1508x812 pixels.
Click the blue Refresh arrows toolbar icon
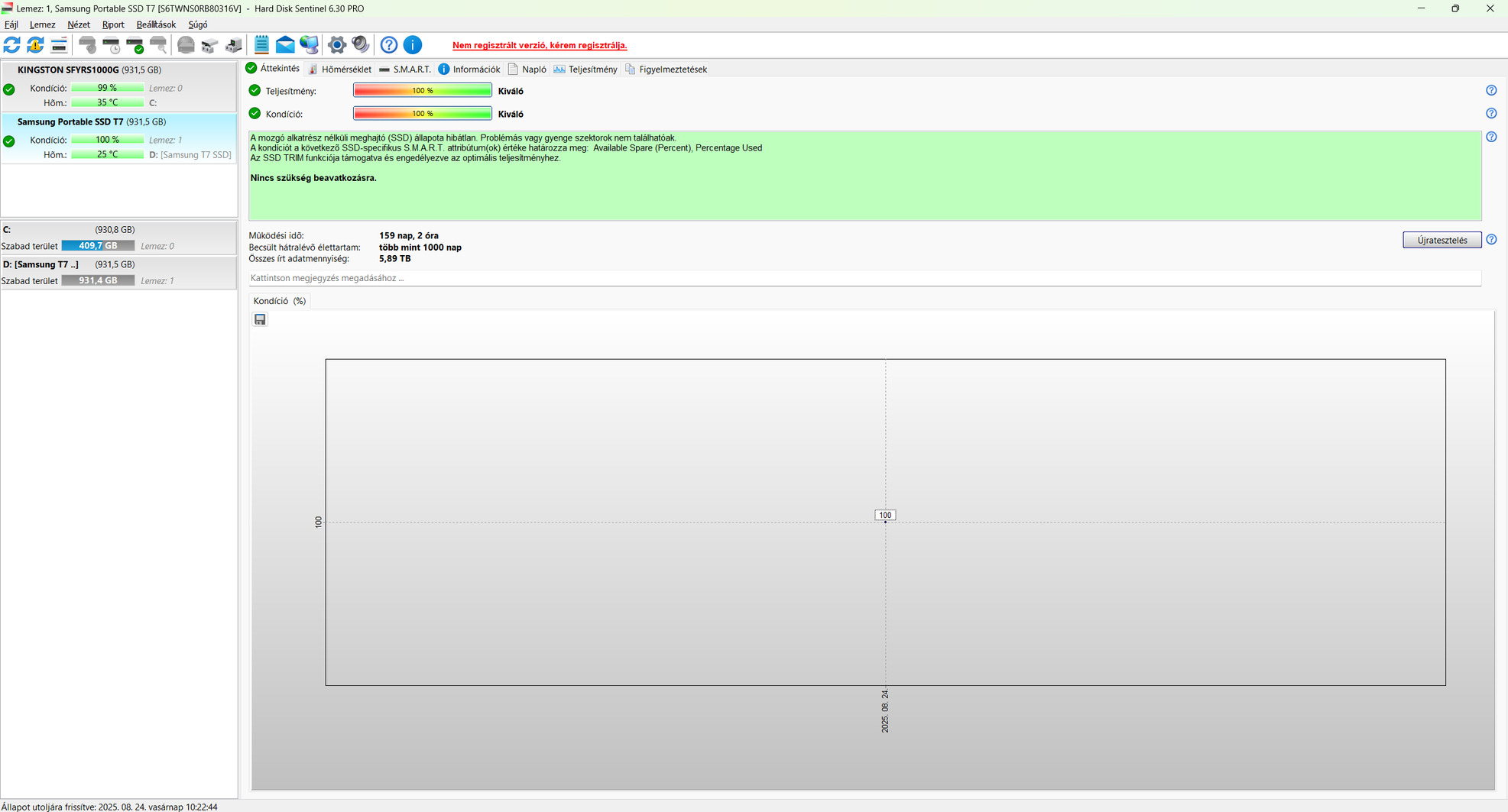(x=12, y=45)
